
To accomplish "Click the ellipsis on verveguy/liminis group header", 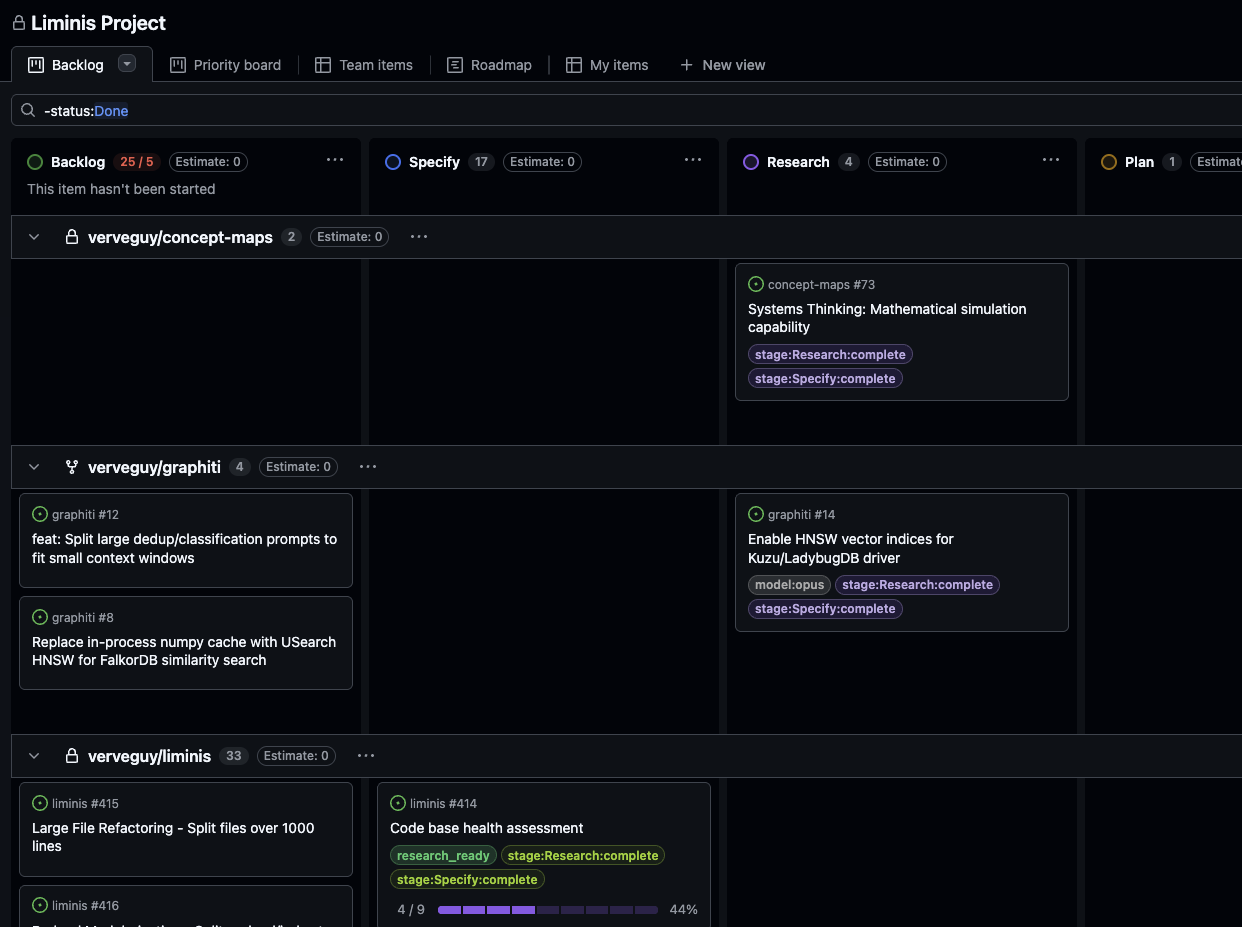I will point(365,755).
